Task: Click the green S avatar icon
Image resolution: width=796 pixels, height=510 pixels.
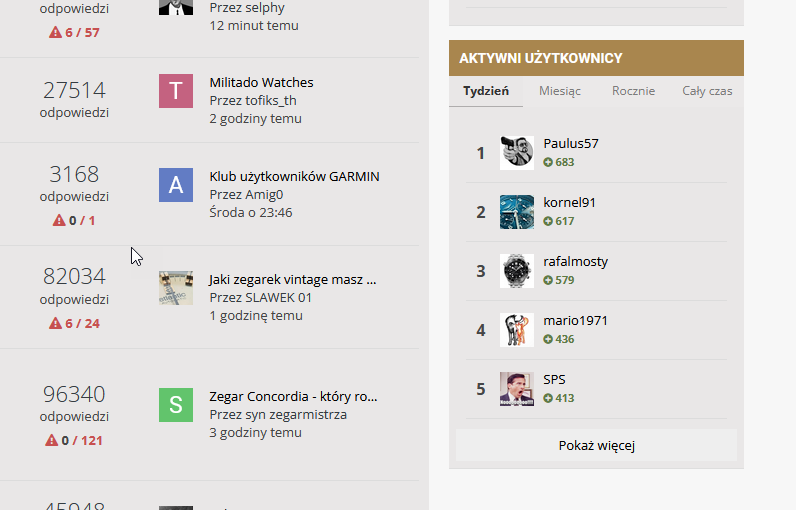Action: click(x=176, y=405)
